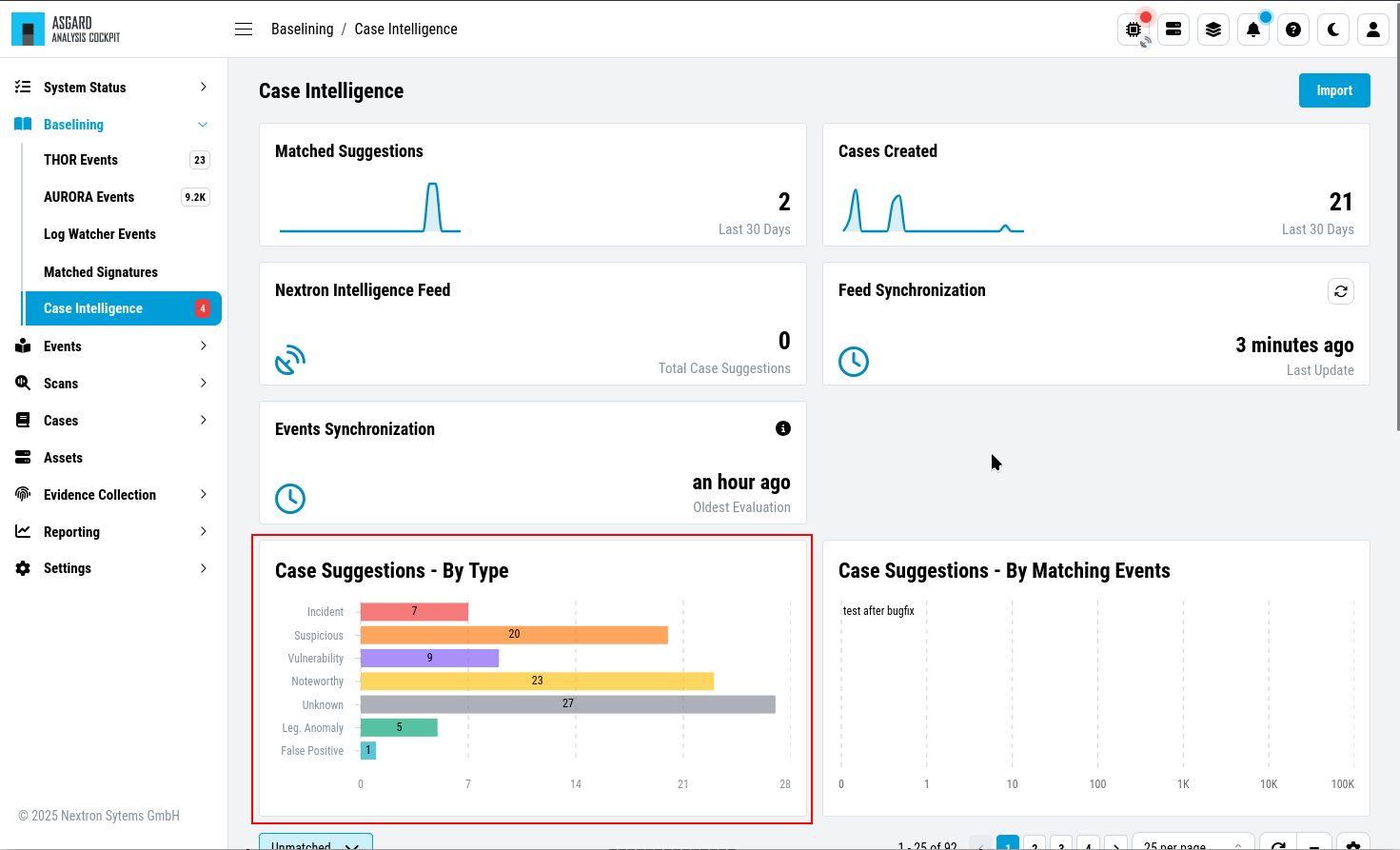Click the False Positive bar showing 1
Viewport: 1400px width, 850px height.
(x=368, y=750)
